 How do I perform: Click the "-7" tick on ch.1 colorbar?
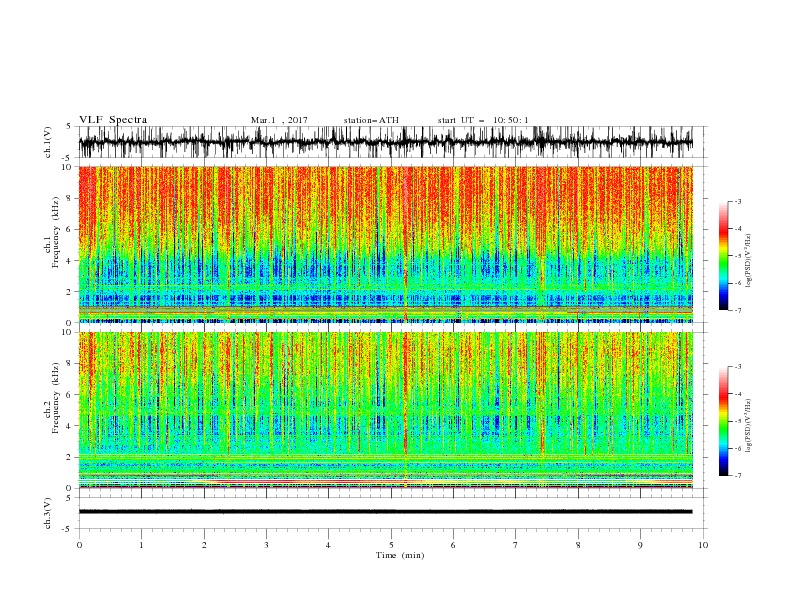[x=738, y=311]
